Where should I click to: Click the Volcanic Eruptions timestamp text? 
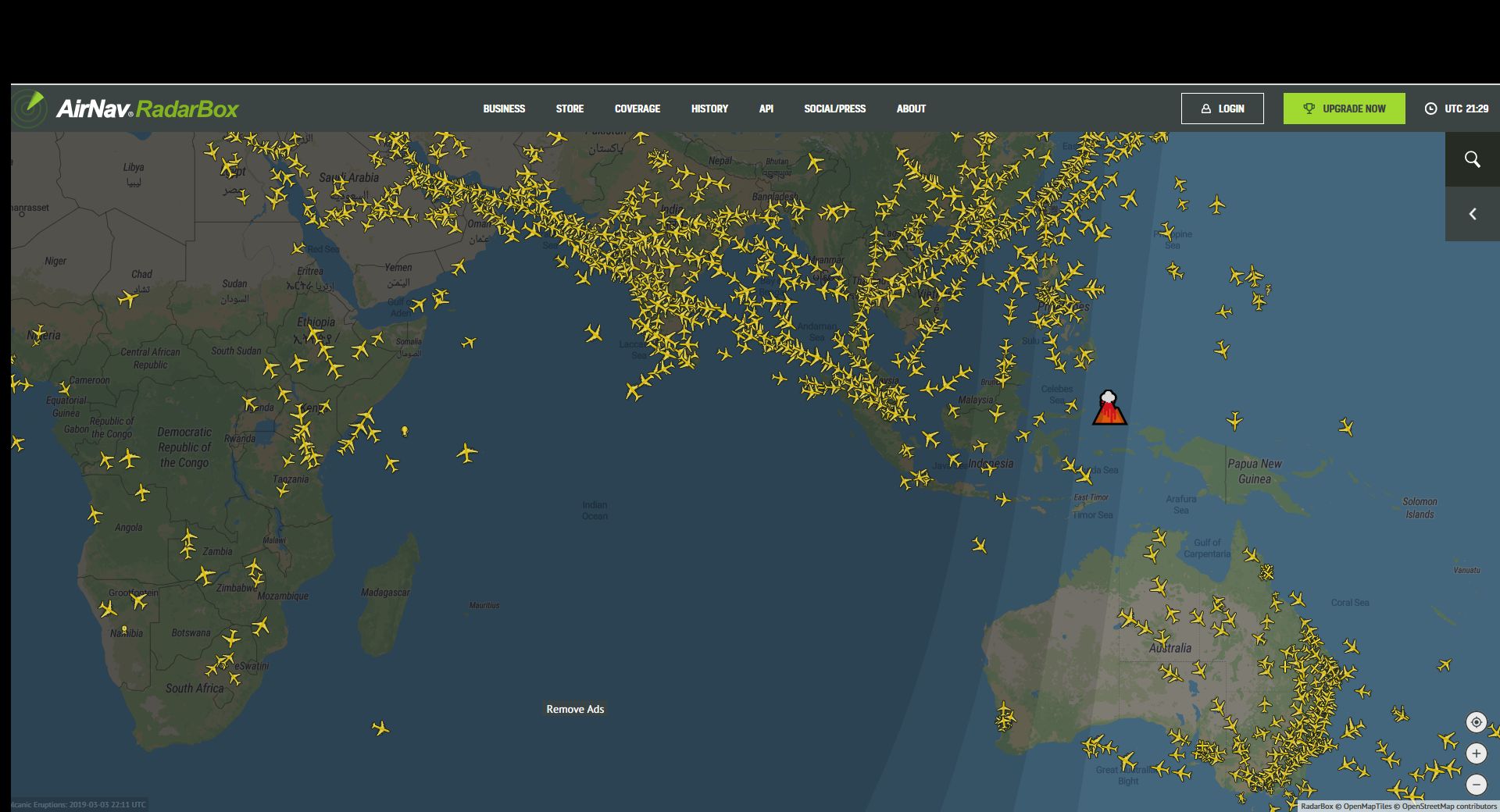[x=78, y=805]
